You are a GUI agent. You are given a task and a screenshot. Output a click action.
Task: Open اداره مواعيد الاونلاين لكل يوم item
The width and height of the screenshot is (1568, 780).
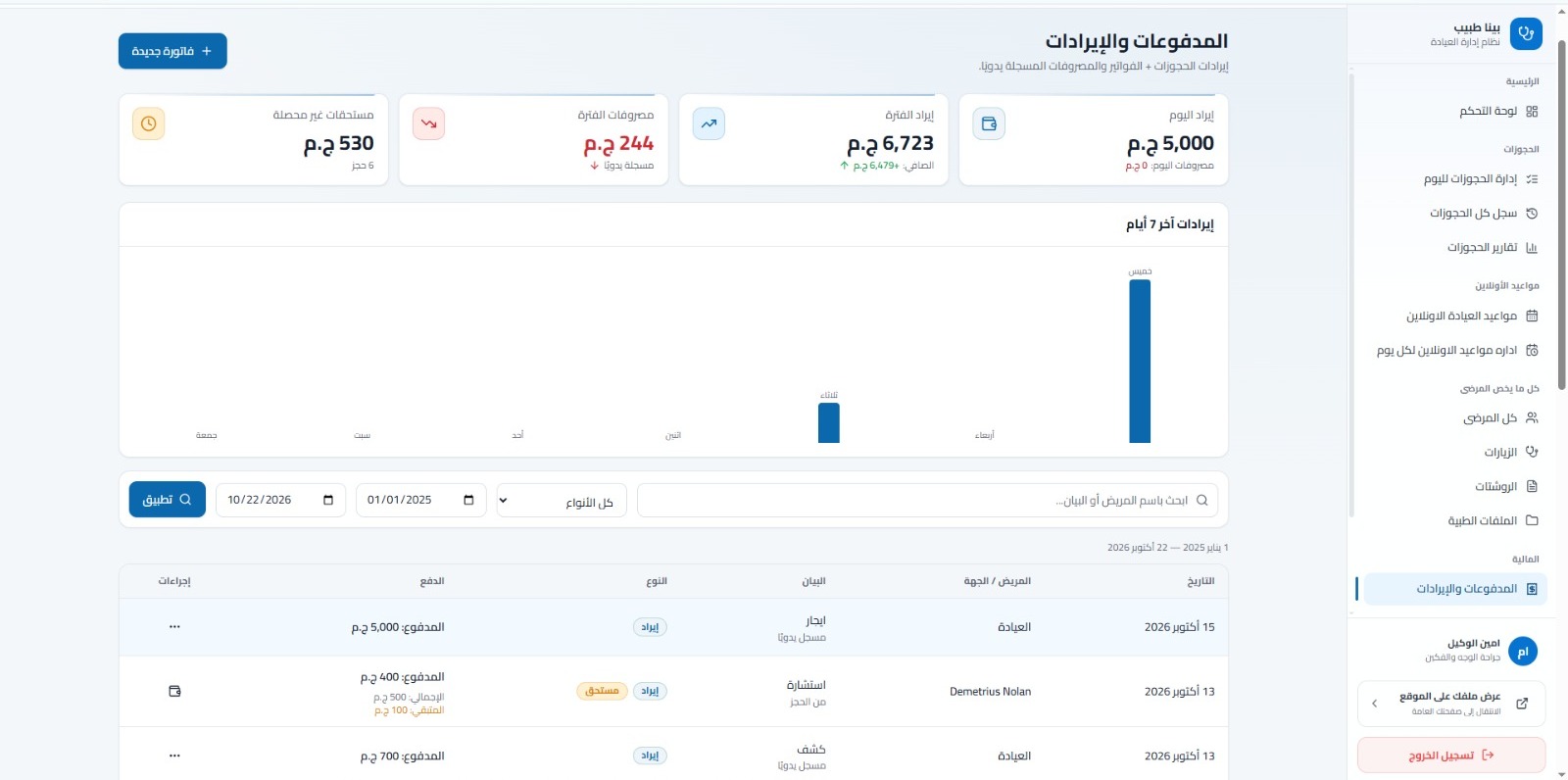coord(1457,350)
